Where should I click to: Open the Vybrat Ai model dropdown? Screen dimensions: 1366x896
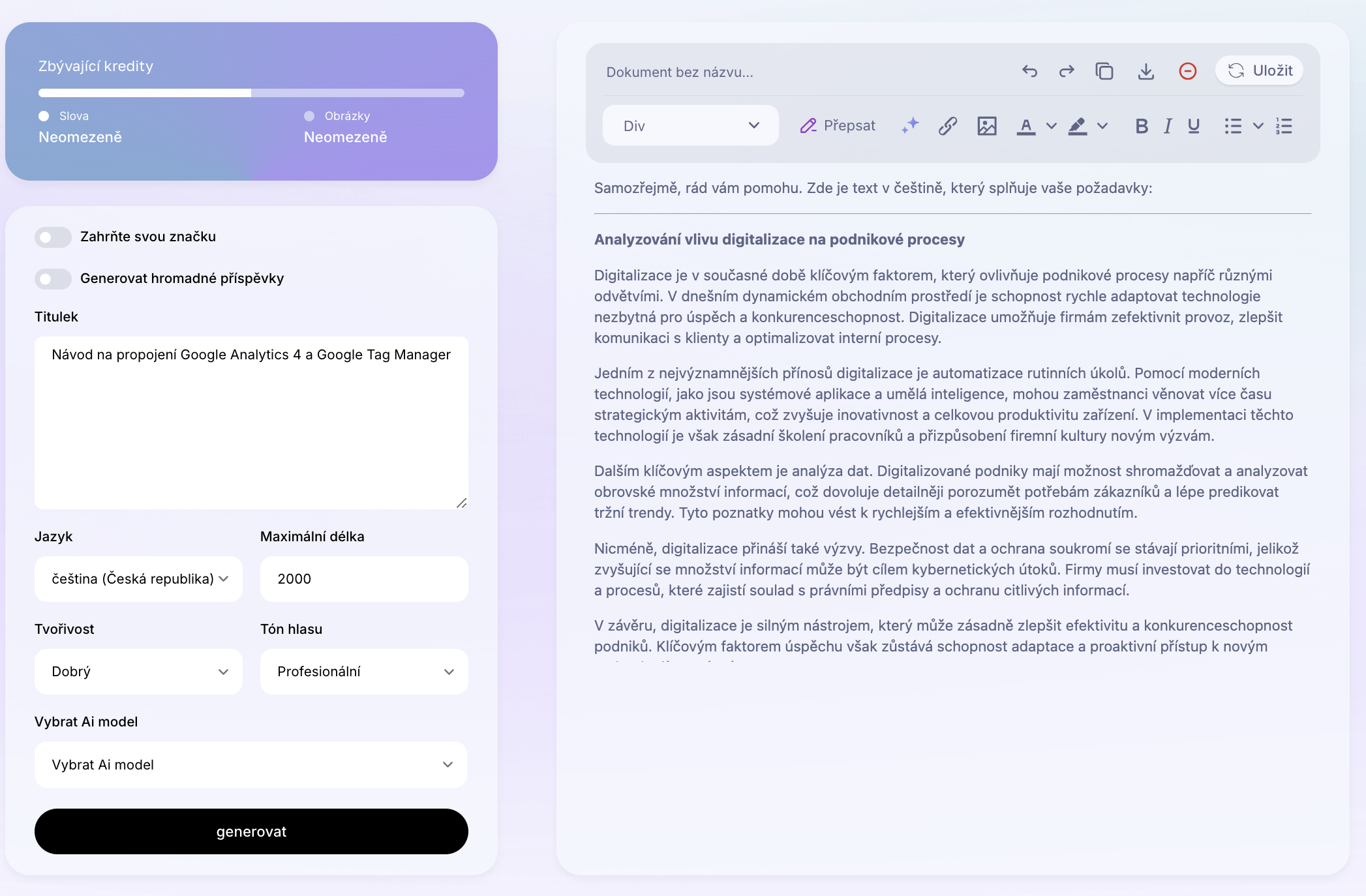[x=251, y=764]
